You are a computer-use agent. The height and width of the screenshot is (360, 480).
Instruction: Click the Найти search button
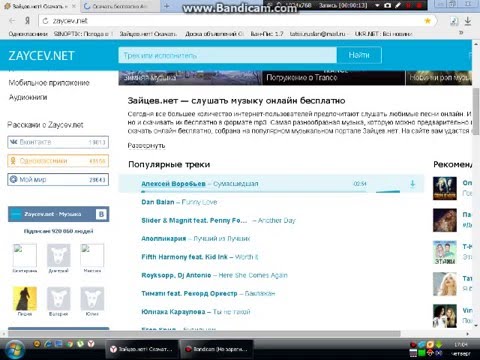click(359, 55)
